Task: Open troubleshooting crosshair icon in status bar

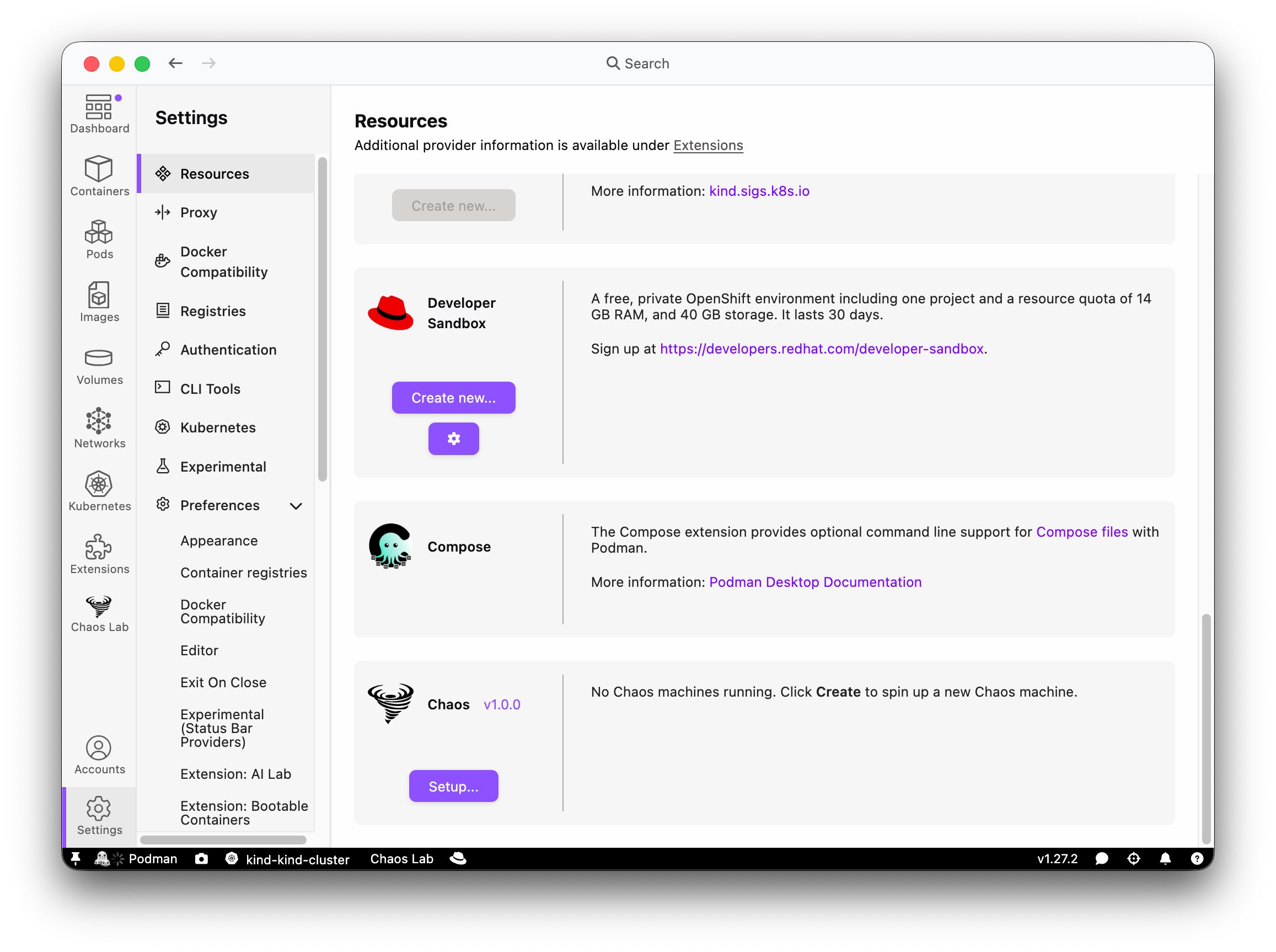Action: [1133, 859]
